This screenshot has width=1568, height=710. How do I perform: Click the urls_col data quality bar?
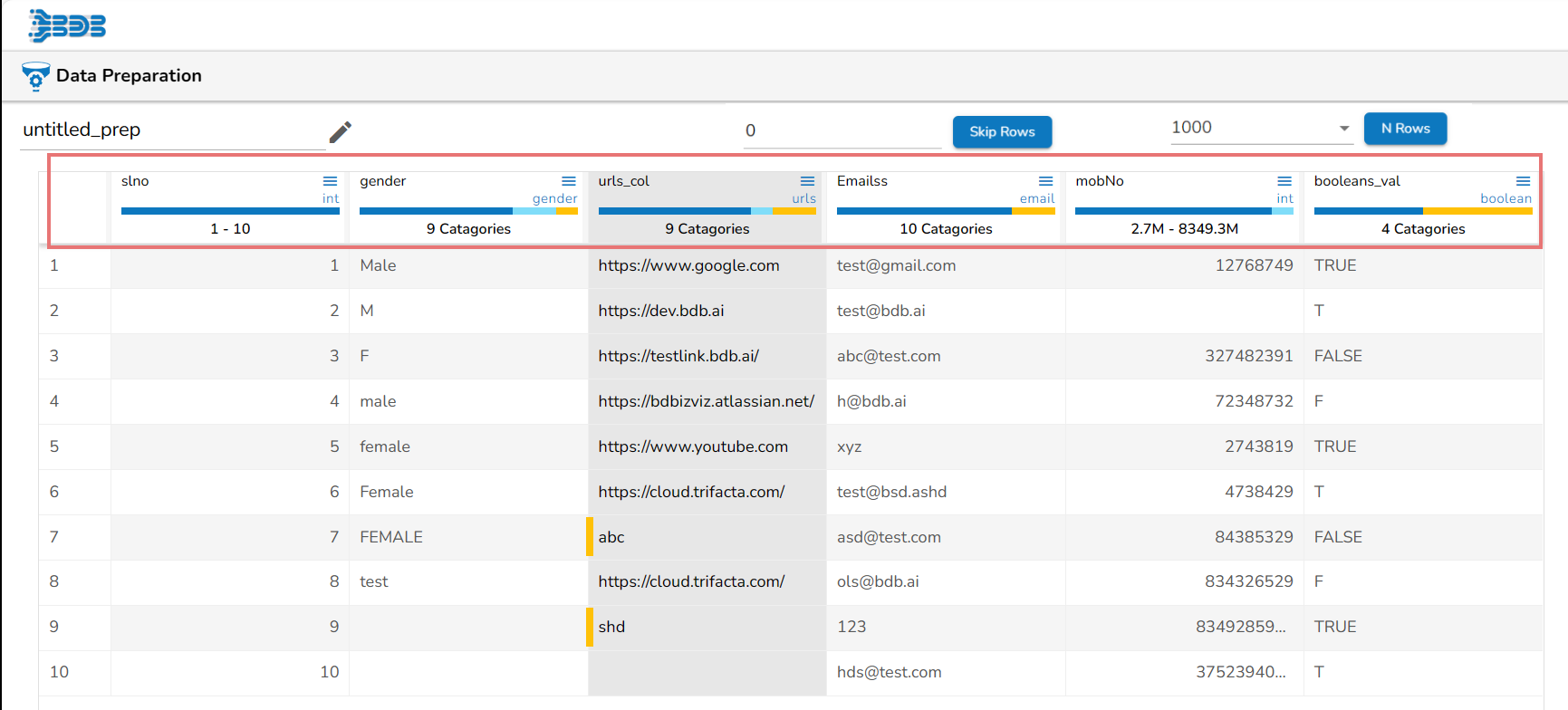tap(707, 211)
